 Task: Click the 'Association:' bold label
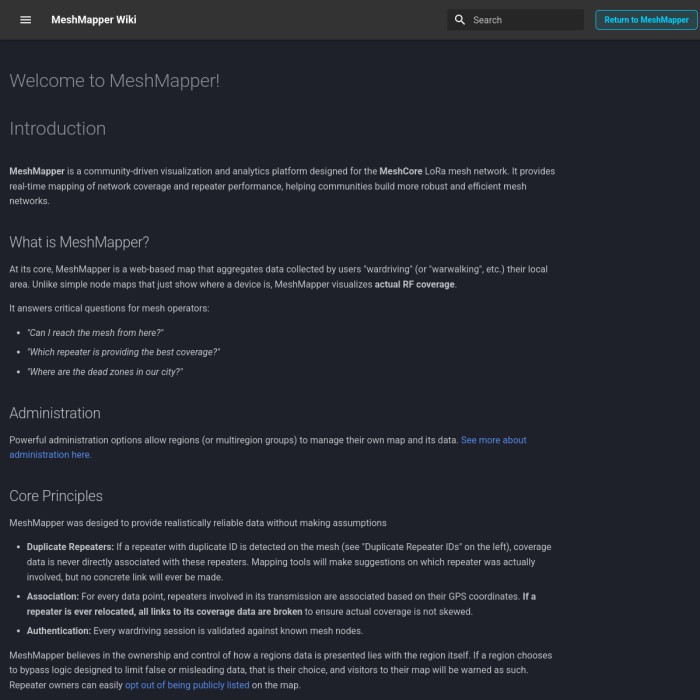pos(52,596)
